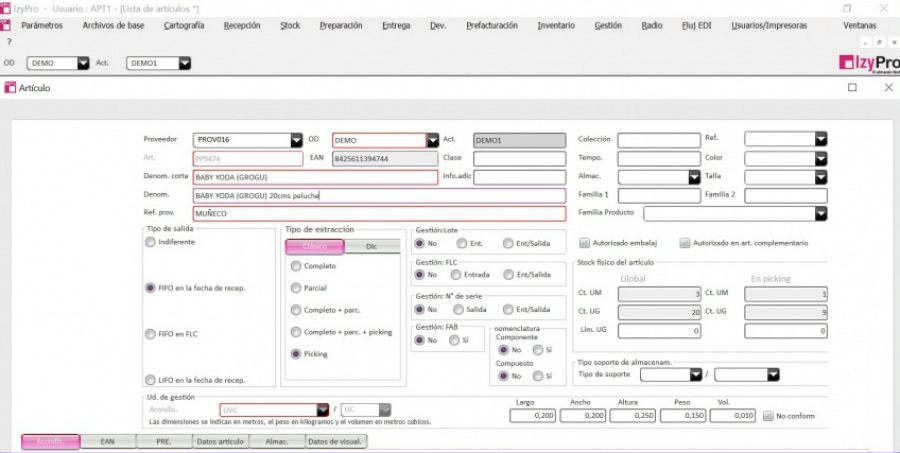
Task: Select Completo extraction type
Action: tap(296, 266)
